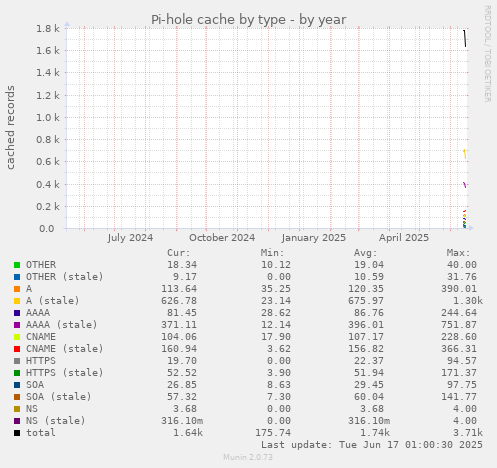Click the 'CNAME (stale)' legend label
The height and width of the screenshot is (468, 497).
pos(65,349)
